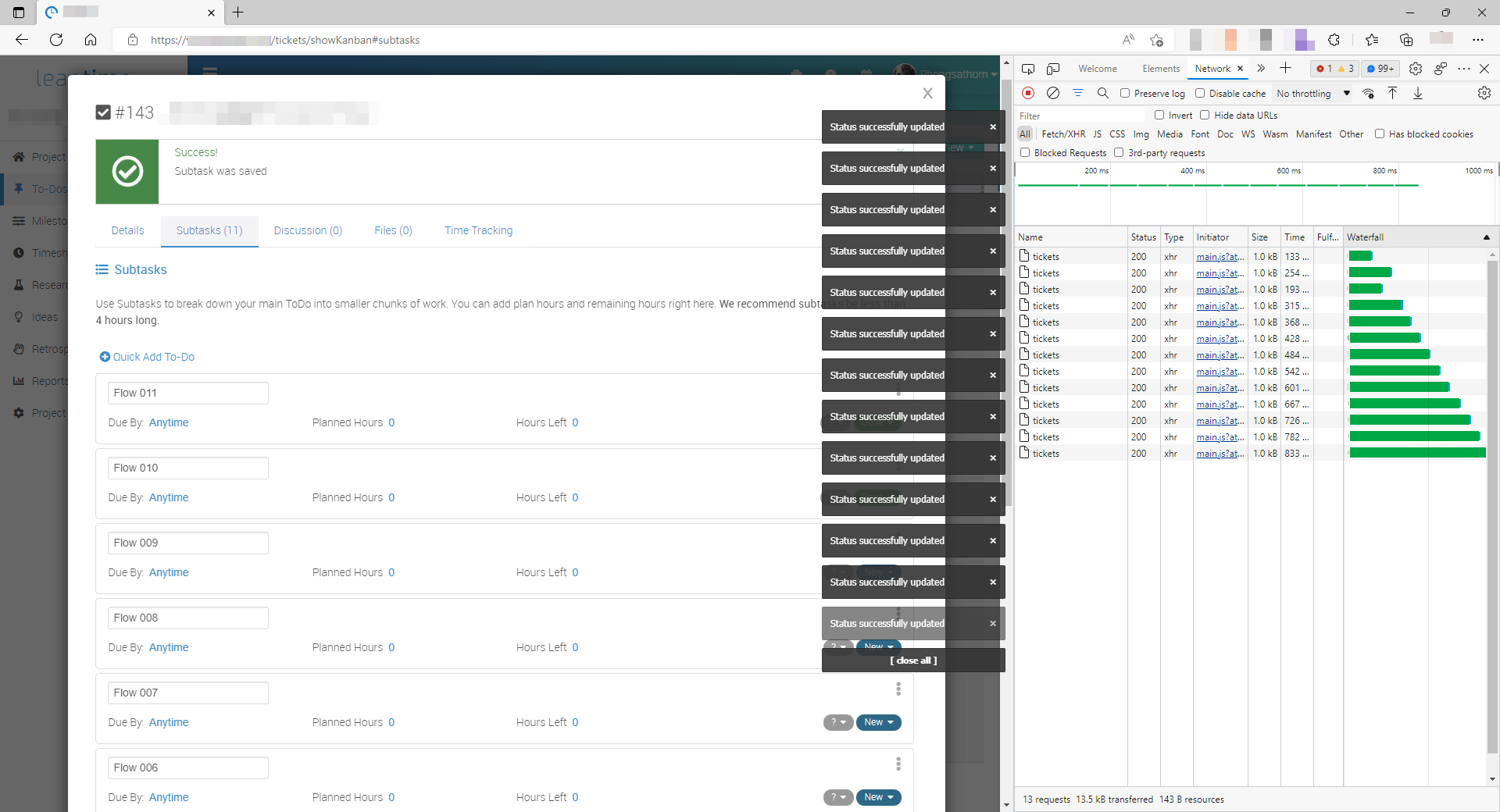Open the No throttling dropdown
1500x812 pixels.
coord(1311,93)
